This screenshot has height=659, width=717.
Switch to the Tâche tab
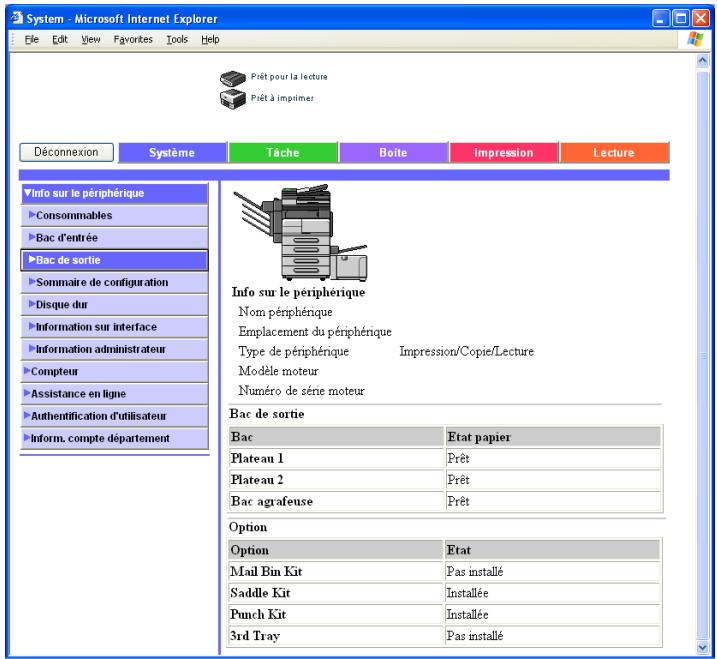point(283,153)
